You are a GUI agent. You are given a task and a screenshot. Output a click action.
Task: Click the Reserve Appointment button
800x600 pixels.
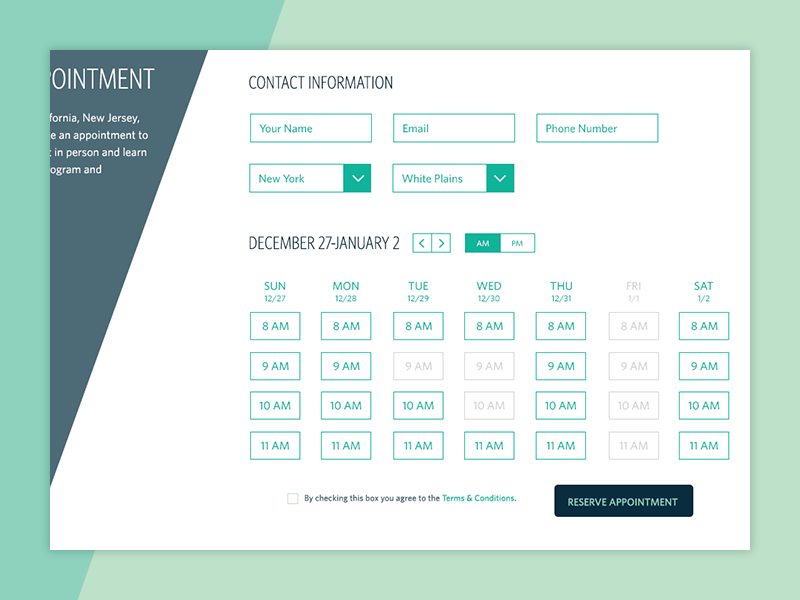(623, 502)
